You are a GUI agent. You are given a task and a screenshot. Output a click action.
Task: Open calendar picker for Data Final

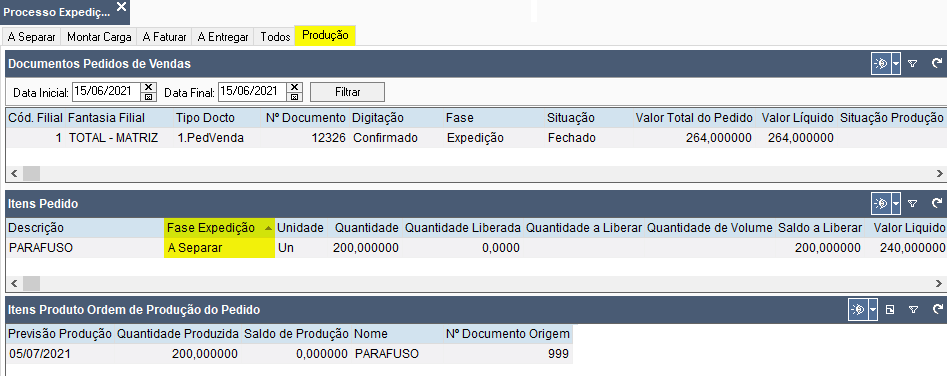(x=294, y=97)
